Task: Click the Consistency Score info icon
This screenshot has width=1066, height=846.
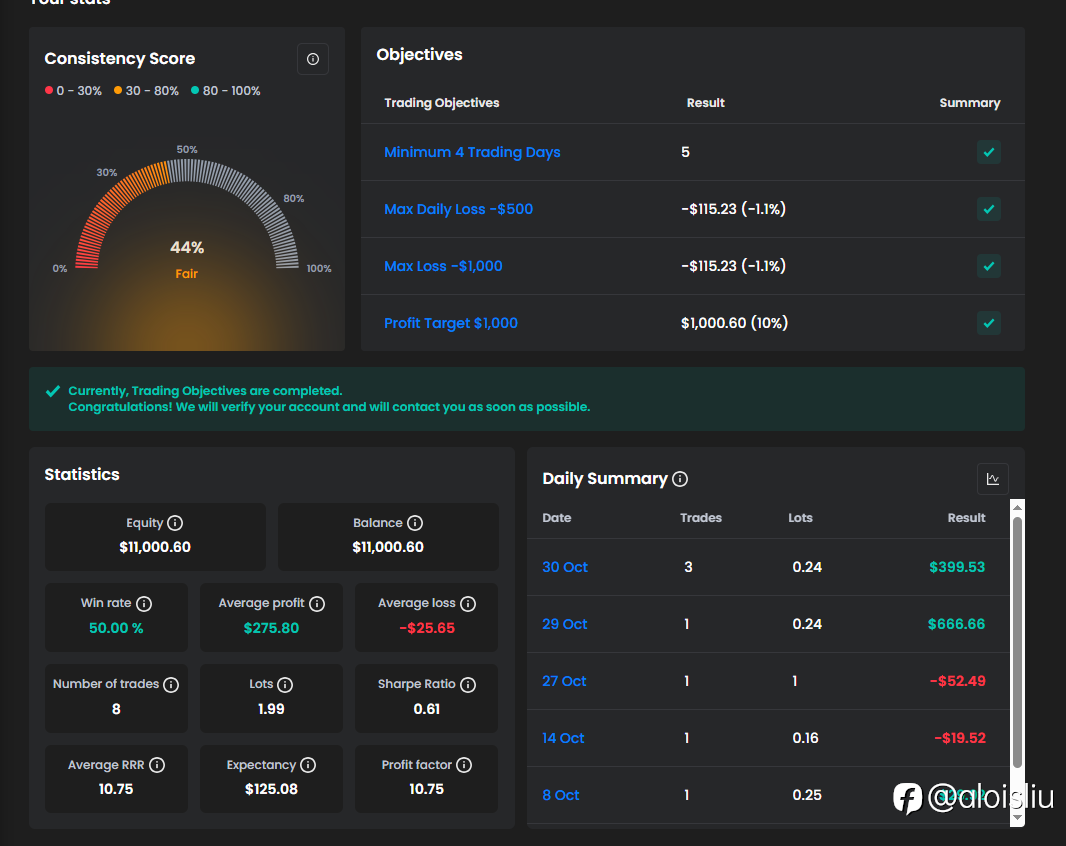Action: click(x=313, y=60)
